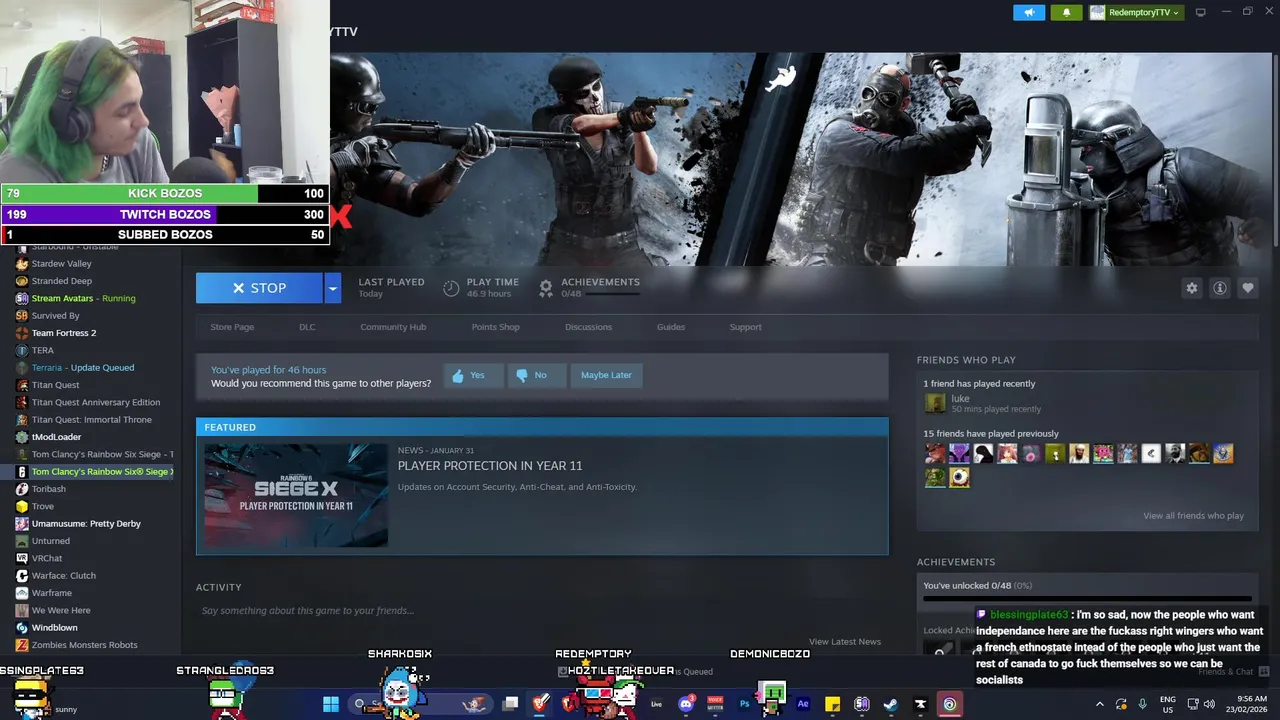This screenshot has width=1280, height=720.
Task: Open friend luke's profile avatar
Action: [x=935, y=403]
